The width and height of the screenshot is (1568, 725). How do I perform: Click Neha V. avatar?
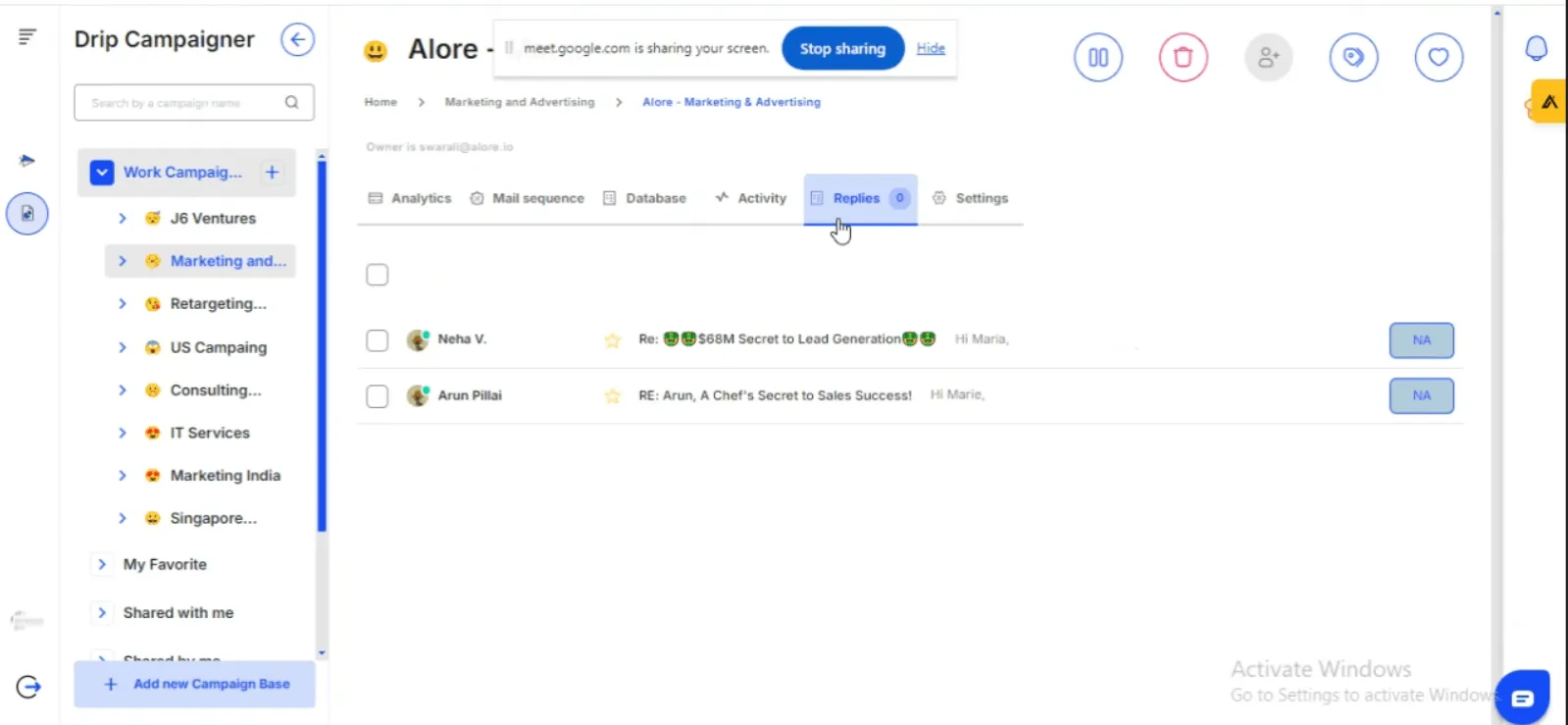pyautogui.click(x=418, y=340)
